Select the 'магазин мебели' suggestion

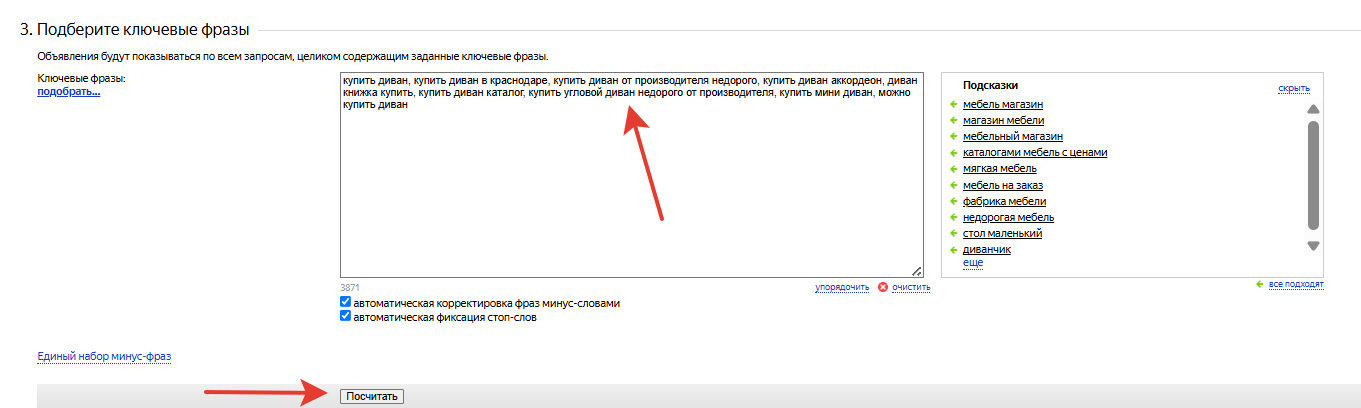[x=1003, y=120]
